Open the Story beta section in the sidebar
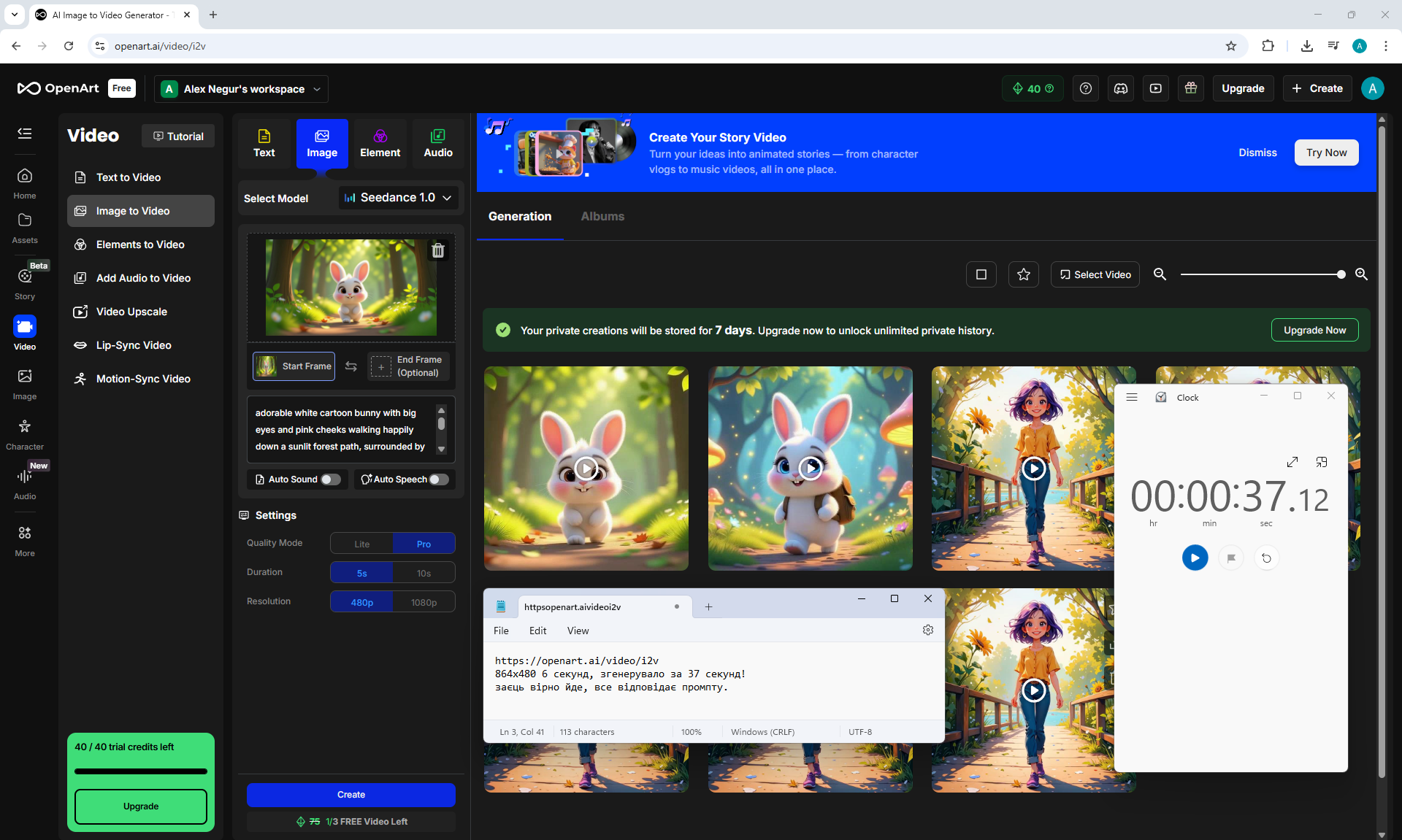1402x840 pixels. point(25,282)
